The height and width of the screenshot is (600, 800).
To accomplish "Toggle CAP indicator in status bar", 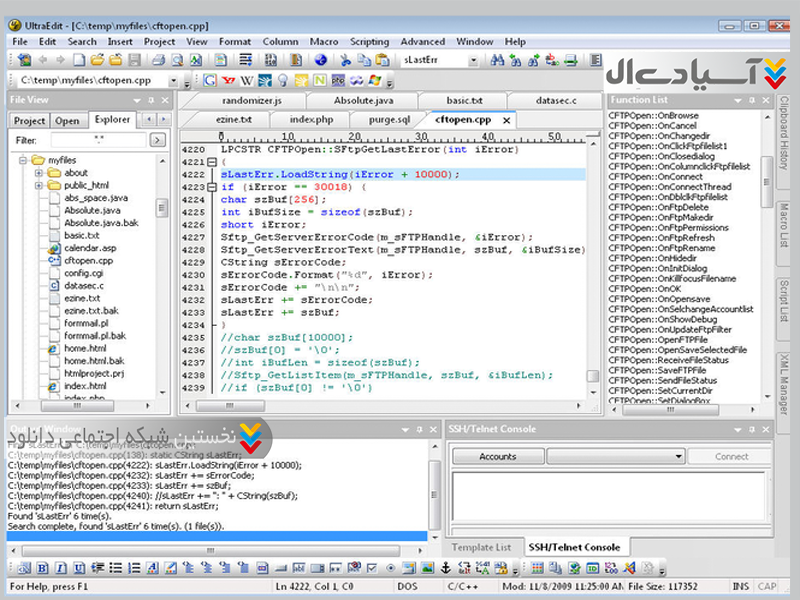I will point(767,587).
